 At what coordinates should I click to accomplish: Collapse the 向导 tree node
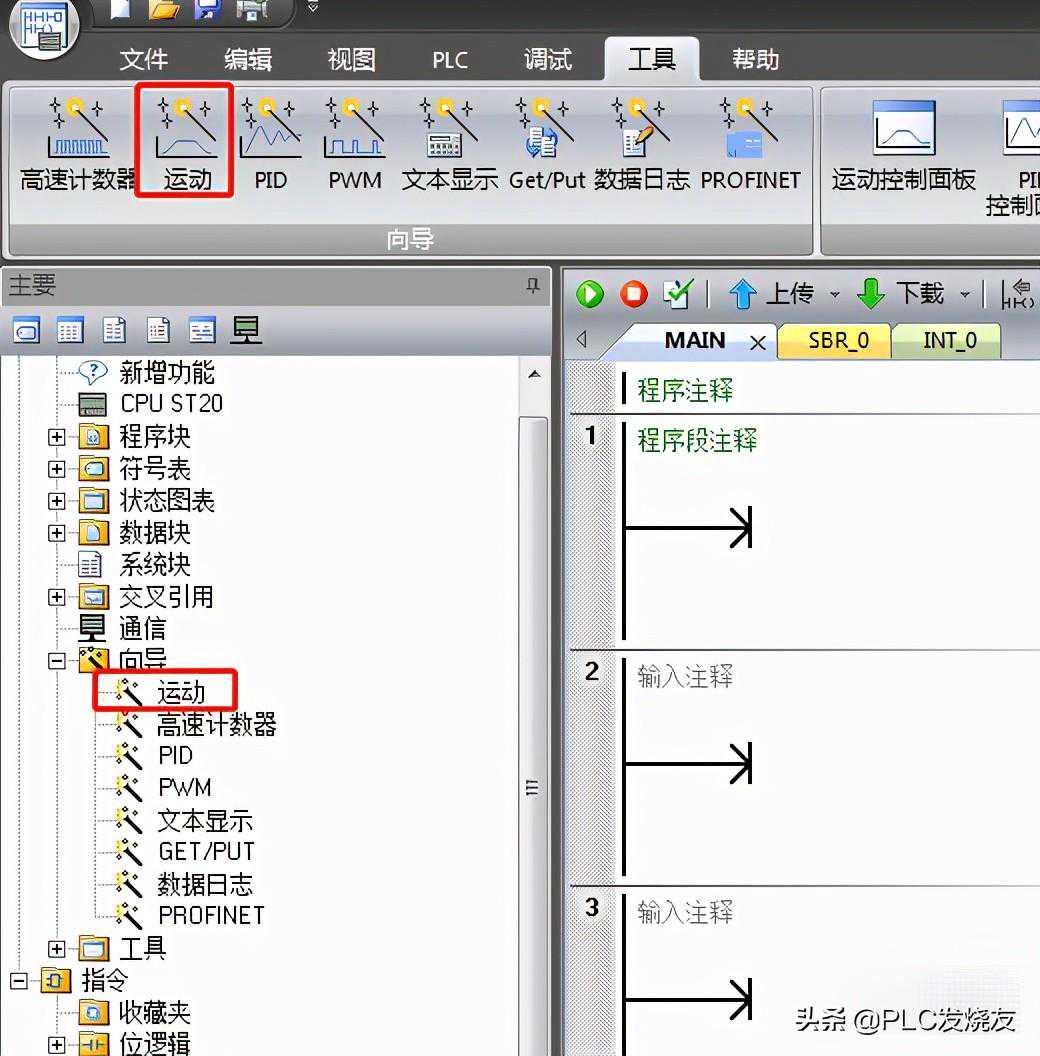point(57,661)
